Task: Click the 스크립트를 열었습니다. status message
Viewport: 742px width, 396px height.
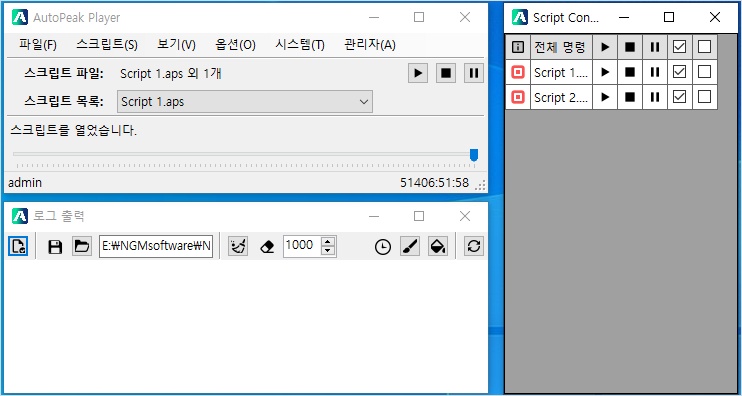Action: click(73, 131)
